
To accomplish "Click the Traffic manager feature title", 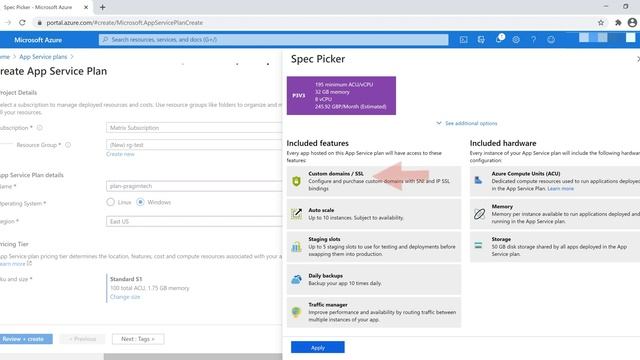I will 328,305.
